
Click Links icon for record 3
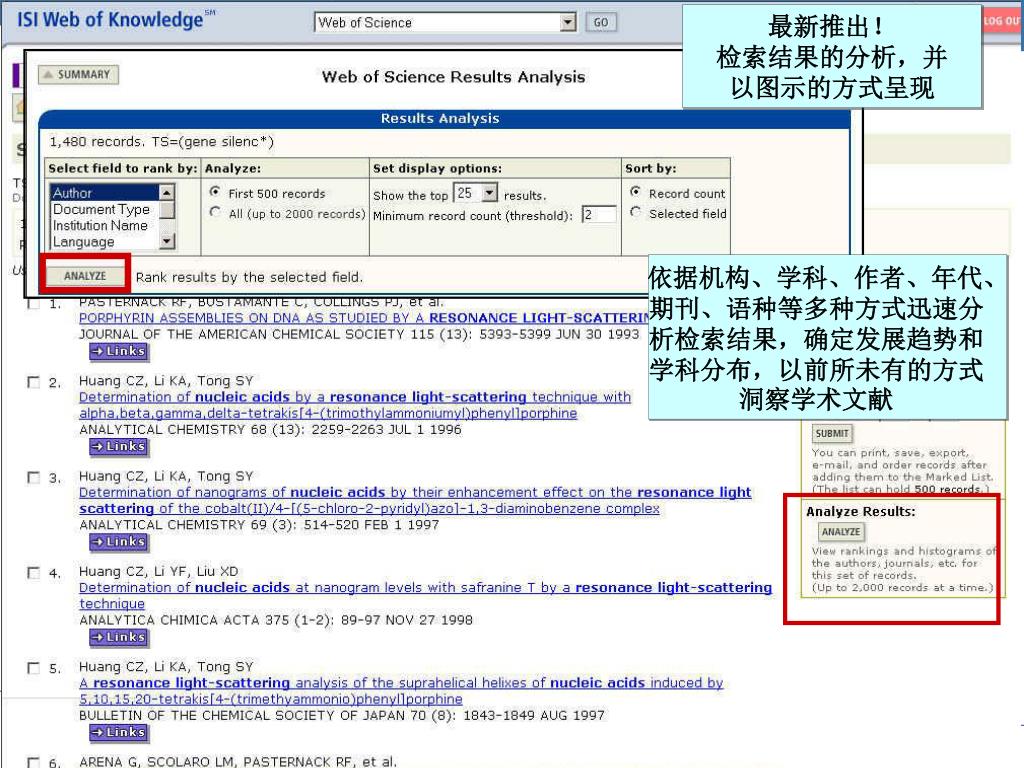coord(118,542)
